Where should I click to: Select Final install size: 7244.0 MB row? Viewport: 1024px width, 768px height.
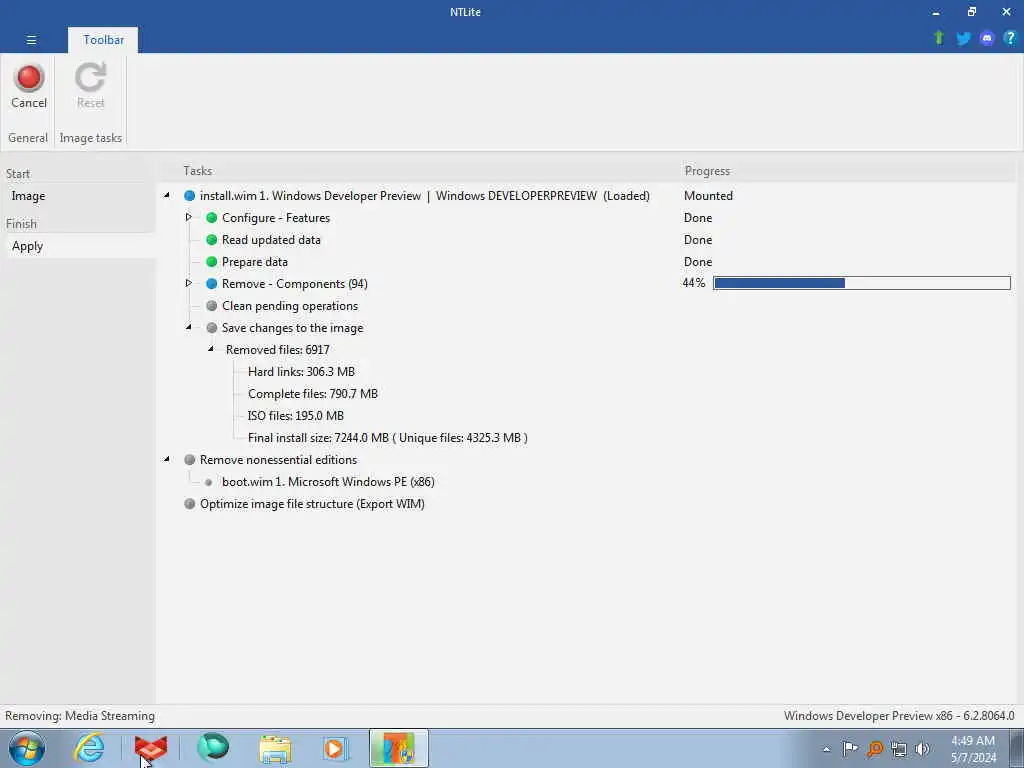coord(388,438)
